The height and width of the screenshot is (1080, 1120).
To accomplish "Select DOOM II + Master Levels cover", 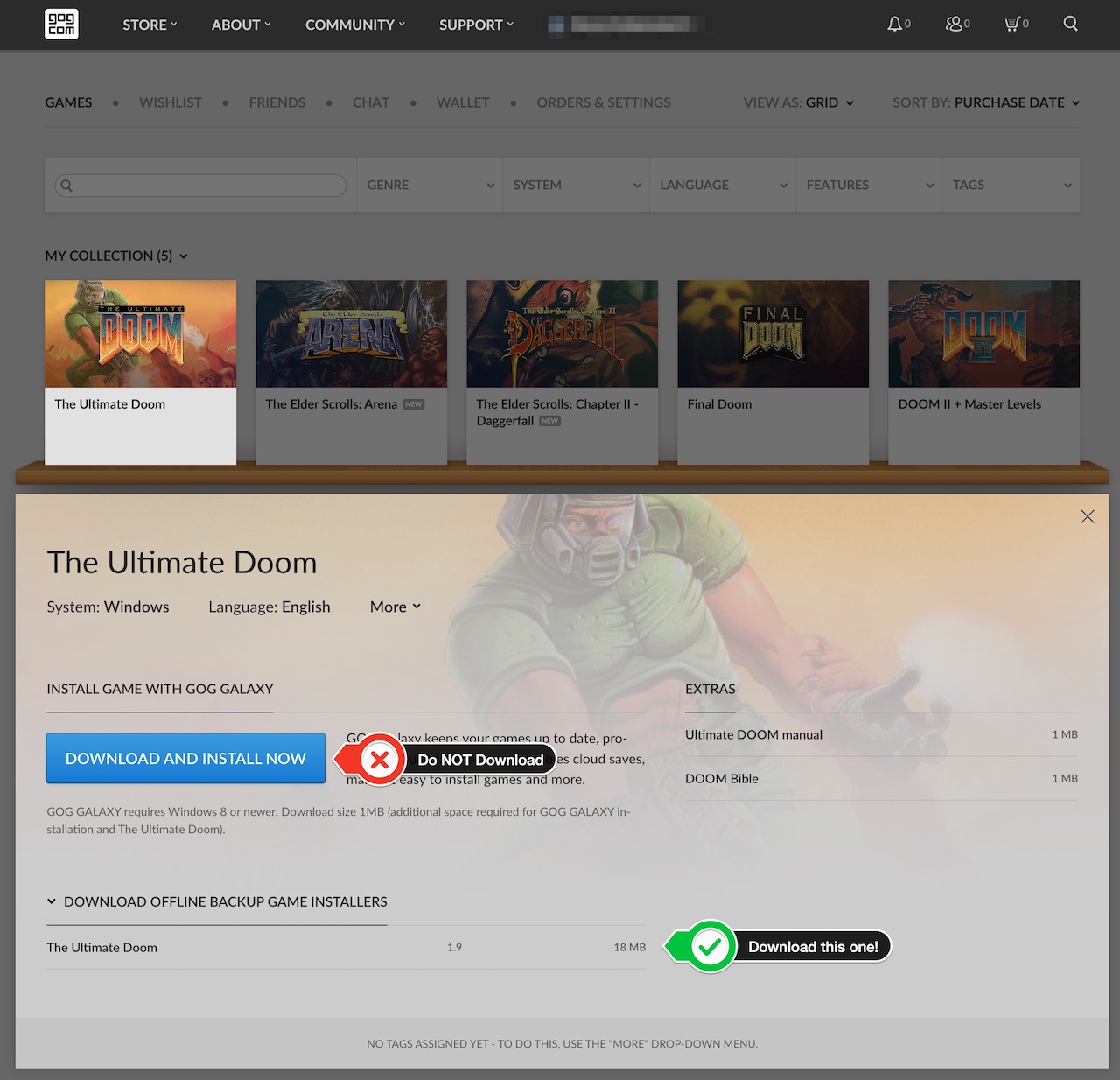I will pos(984,333).
